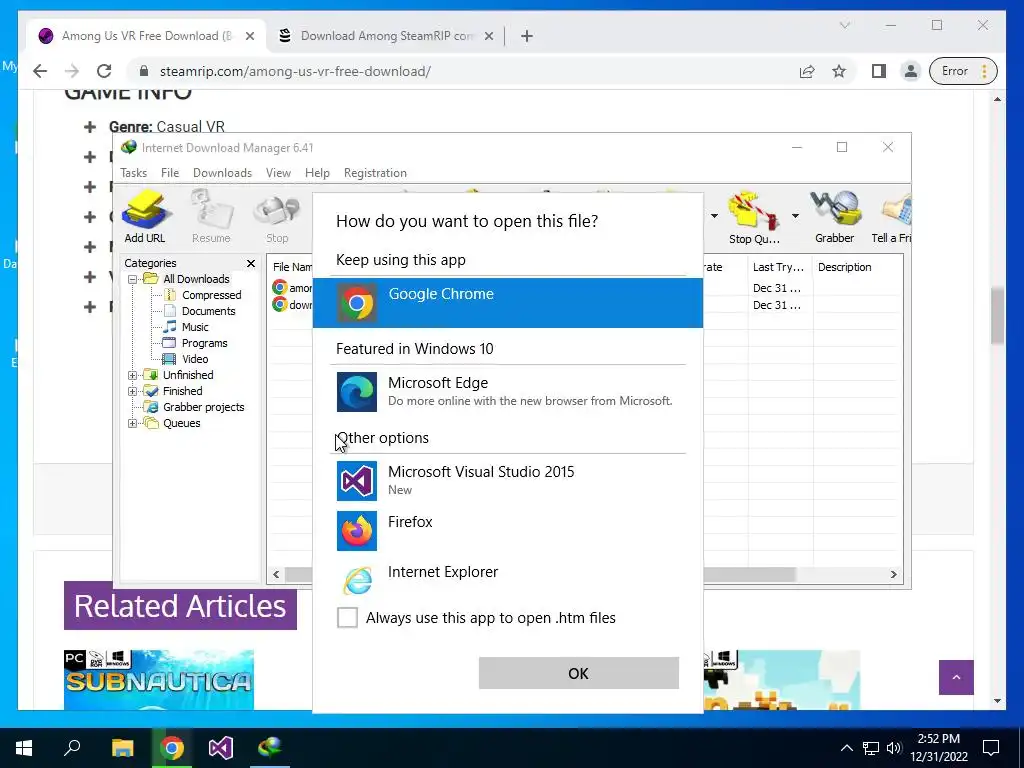Select Internet Explorer to open file
The height and width of the screenshot is (768, 1024).
click(x=507, y=580)
